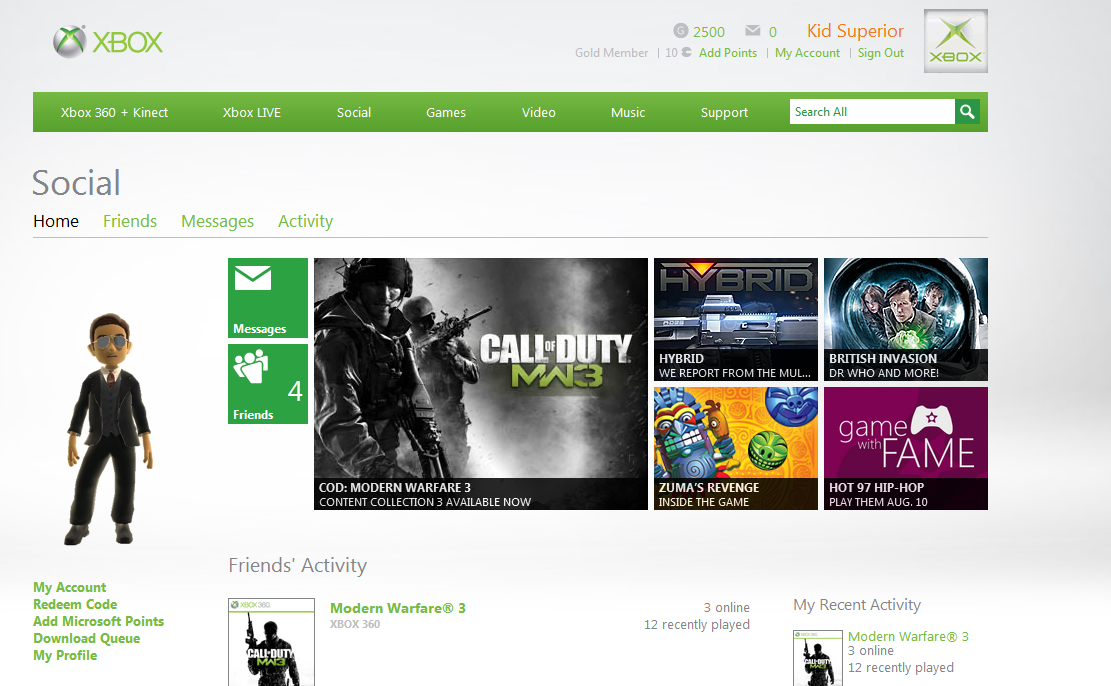
Task: Click Add Microsoft Points link
Action: coord(98,622)
